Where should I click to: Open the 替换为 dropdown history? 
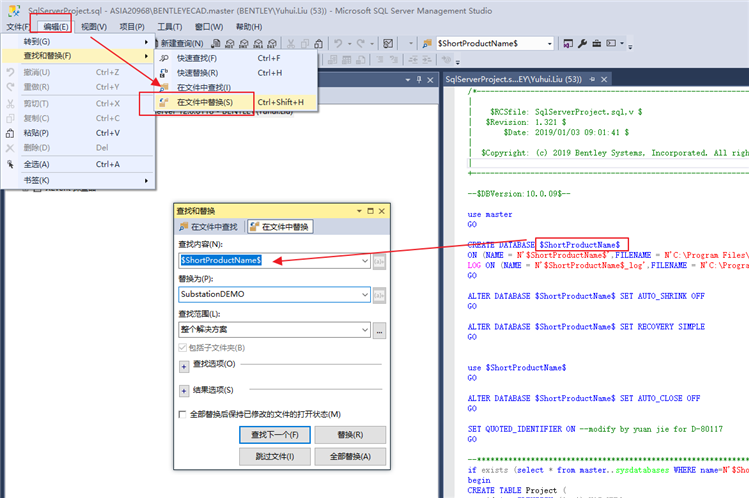point(364,295)
